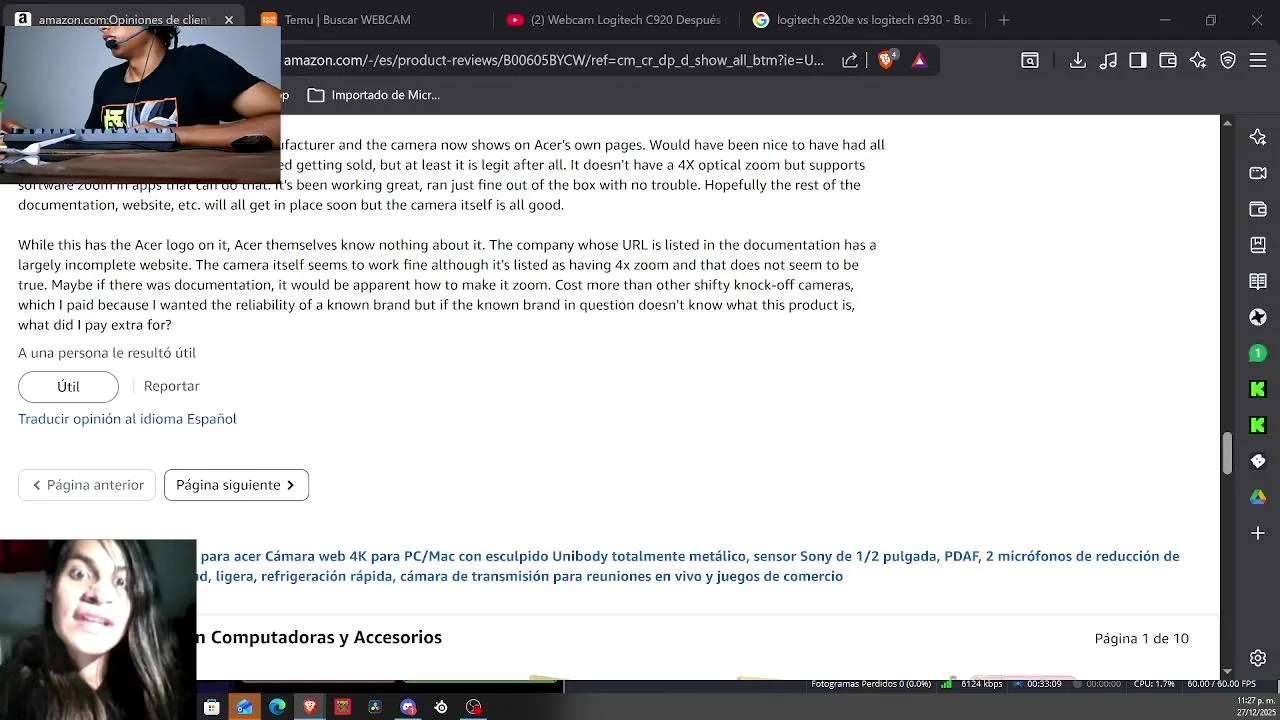Click the page vertical scrollbar thumb

1227,453
